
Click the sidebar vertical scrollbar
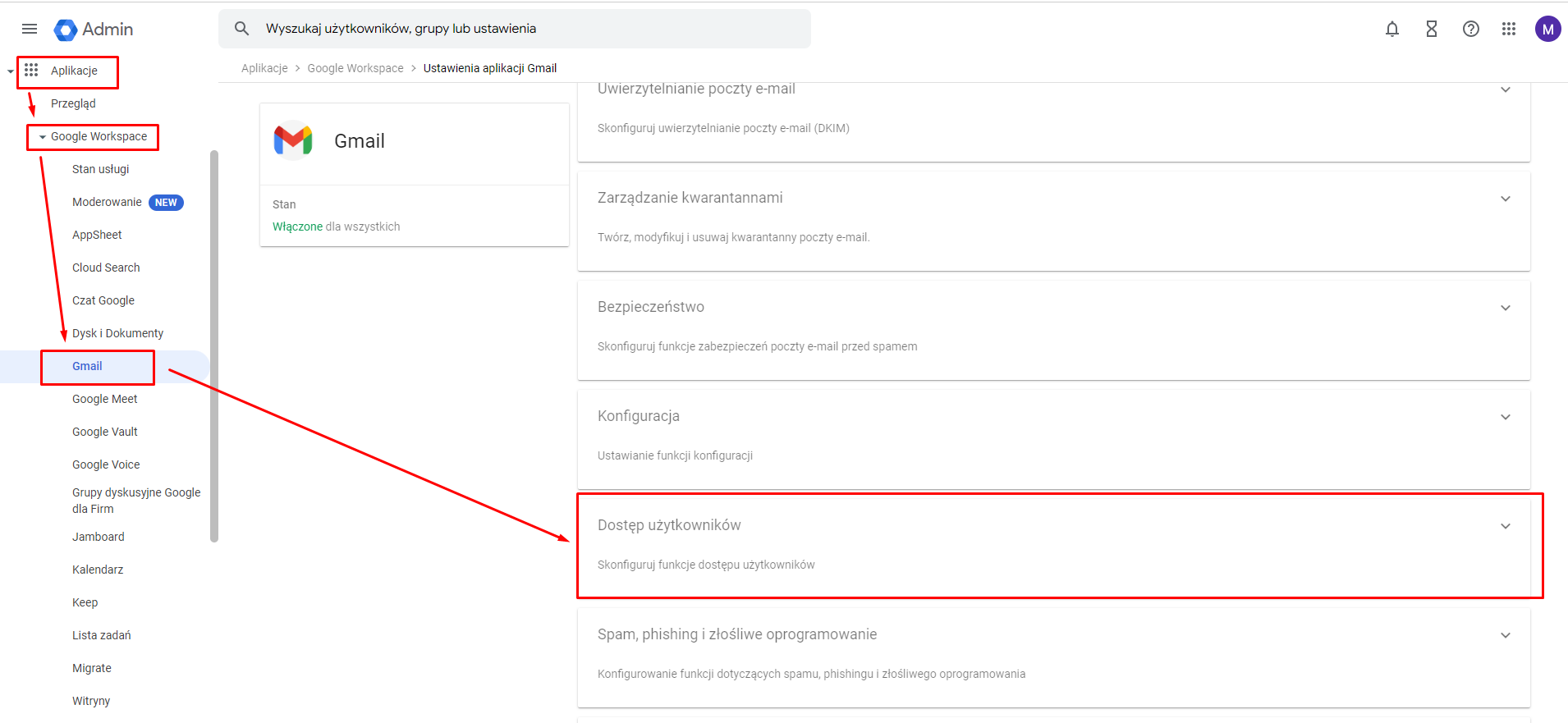214,345
